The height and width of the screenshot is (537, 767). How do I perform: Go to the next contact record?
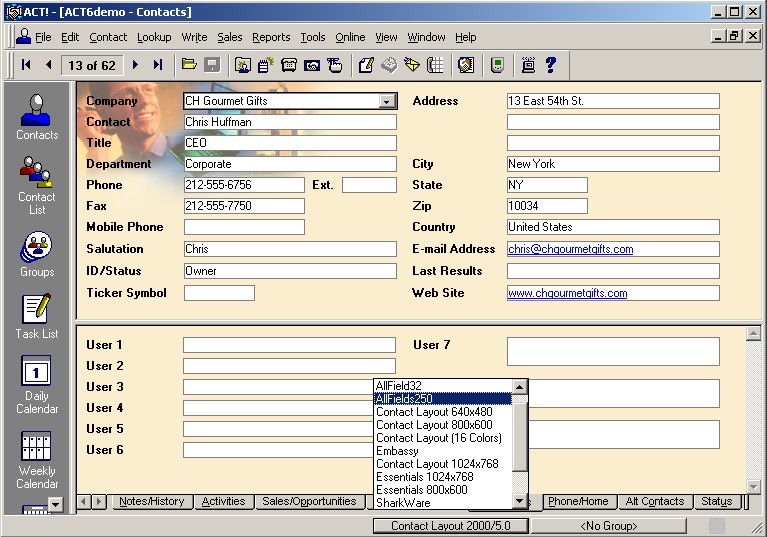pyautogui.click(x=135, y=65)
